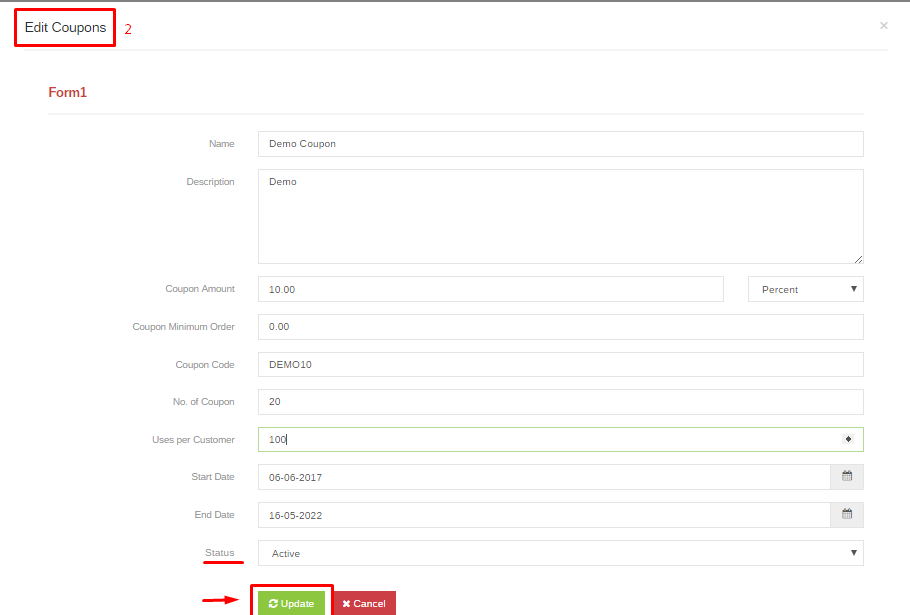Close the Edit Coupons dialog

click(x=883, y=26)
